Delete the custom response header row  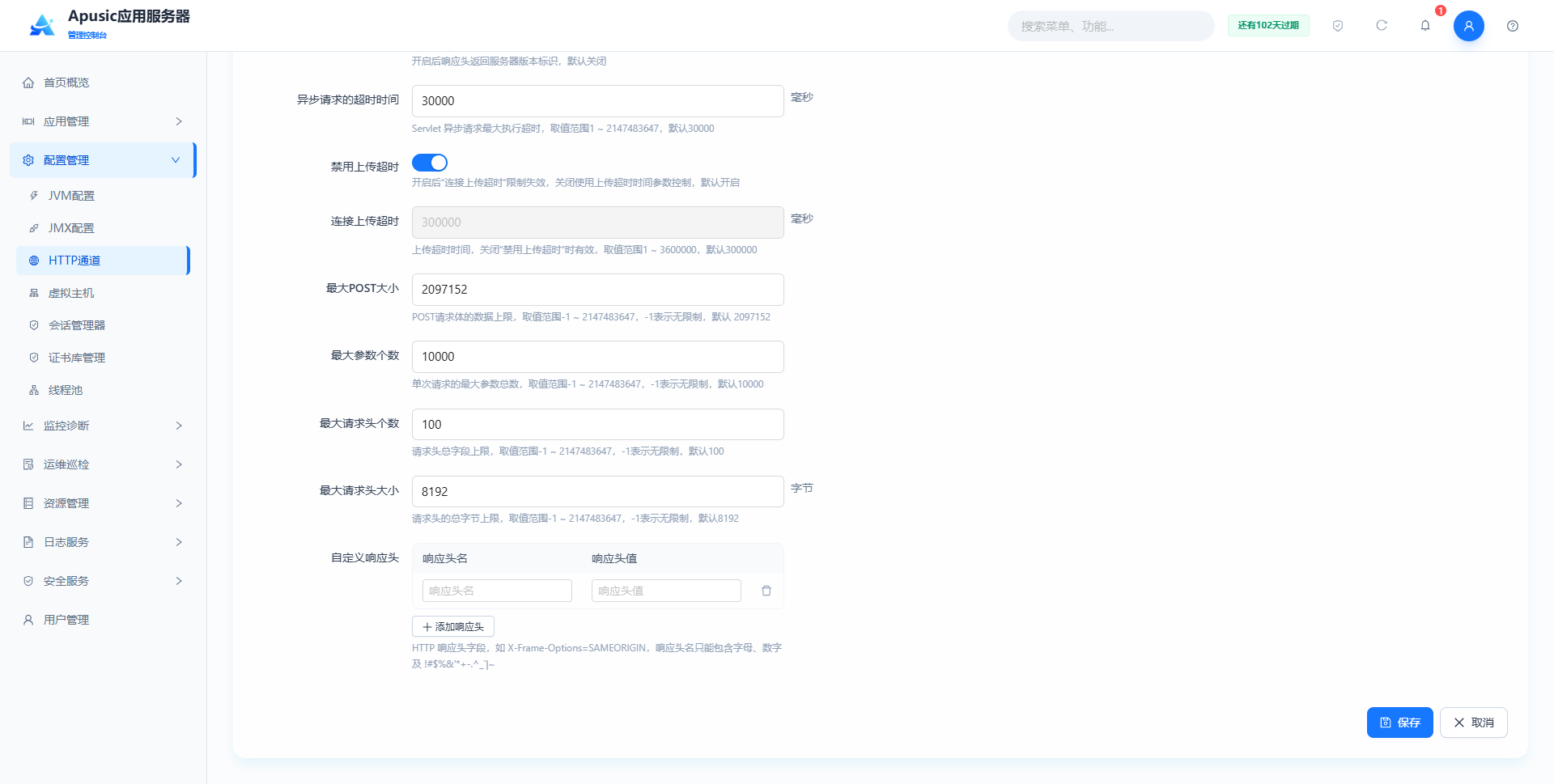pos(766,591)
